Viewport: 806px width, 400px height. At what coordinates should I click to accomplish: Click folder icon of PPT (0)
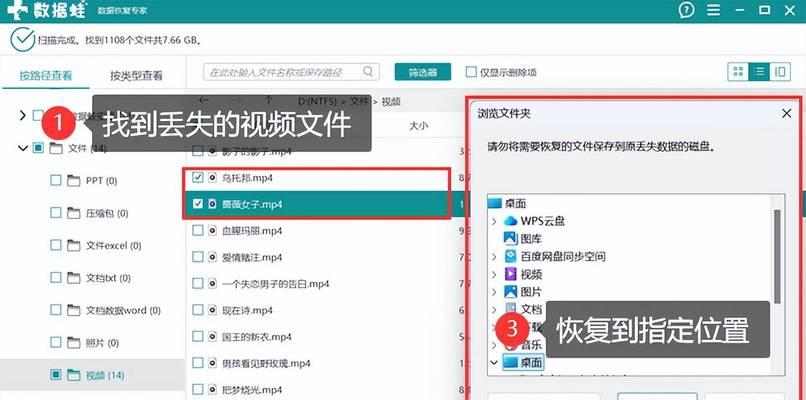click(x=74, y=180)
